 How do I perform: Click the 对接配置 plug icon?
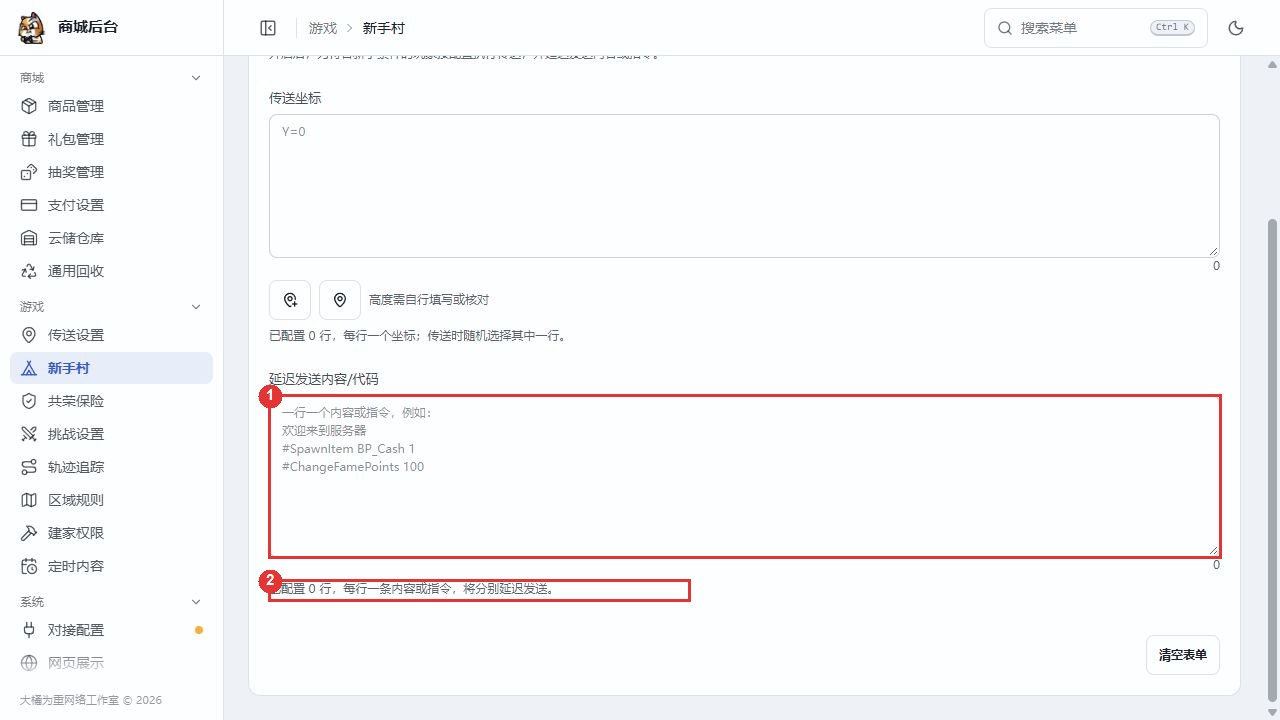pos(29,630)
